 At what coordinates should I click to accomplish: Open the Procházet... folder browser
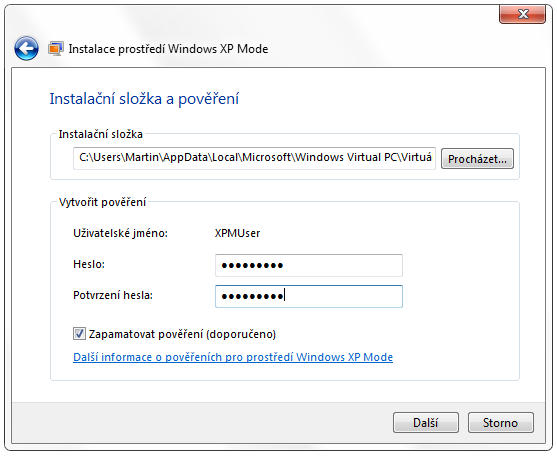477,158
